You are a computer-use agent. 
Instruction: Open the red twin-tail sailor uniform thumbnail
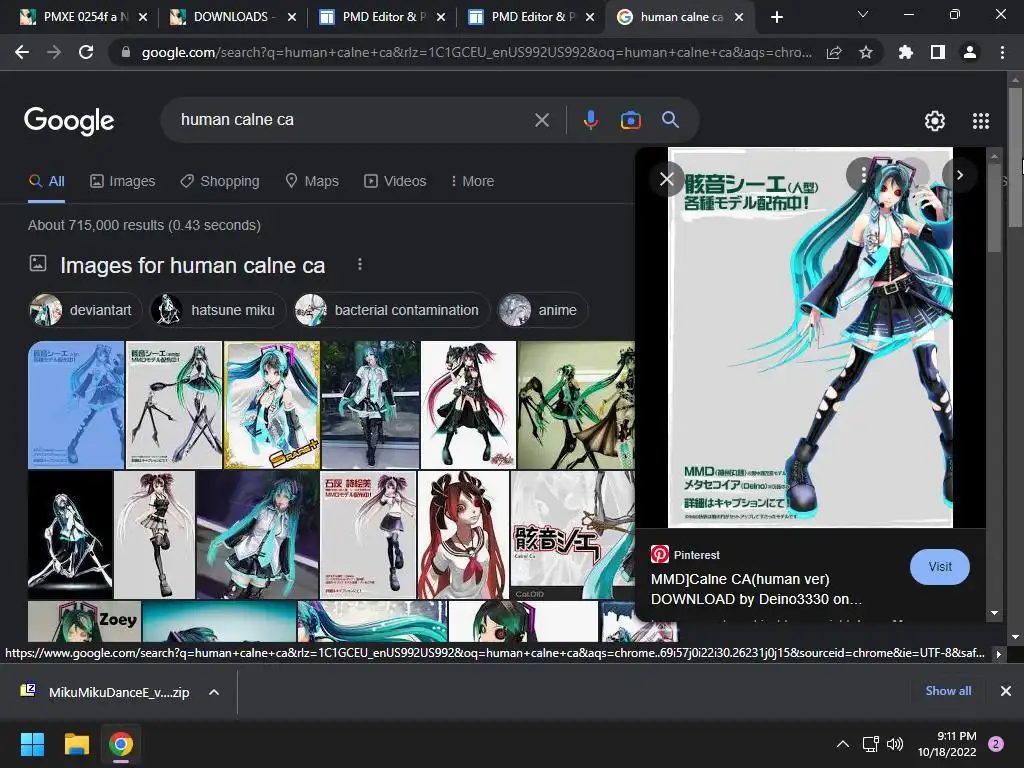(x=463, y=535)
